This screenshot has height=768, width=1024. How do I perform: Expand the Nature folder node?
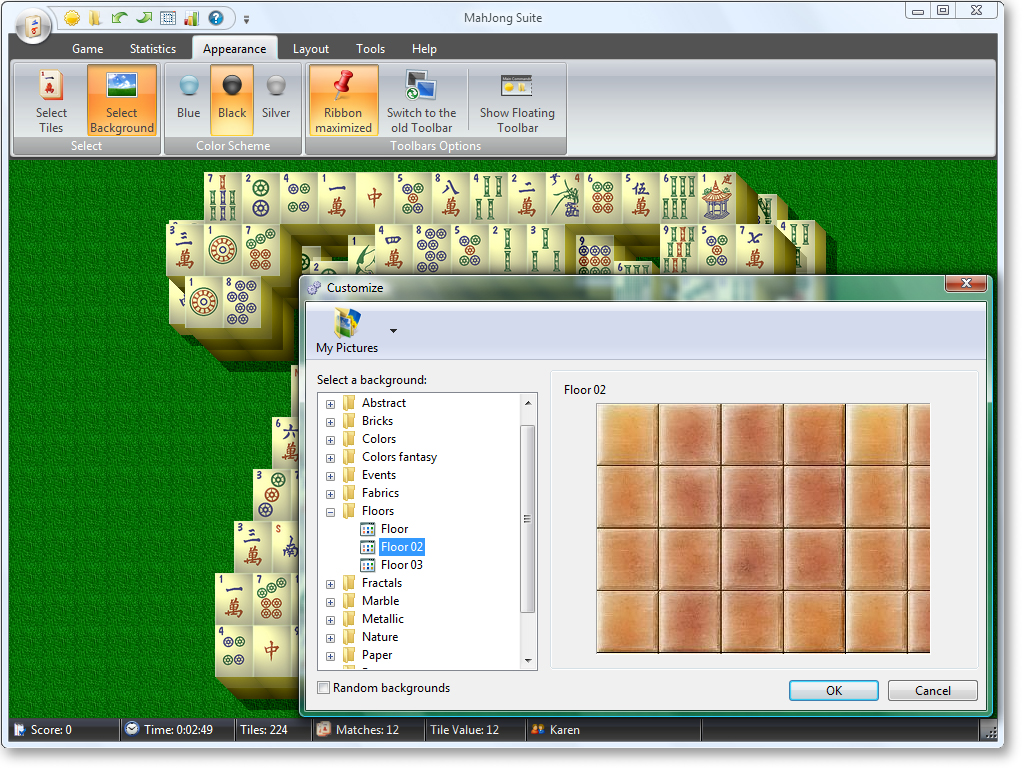330,638
